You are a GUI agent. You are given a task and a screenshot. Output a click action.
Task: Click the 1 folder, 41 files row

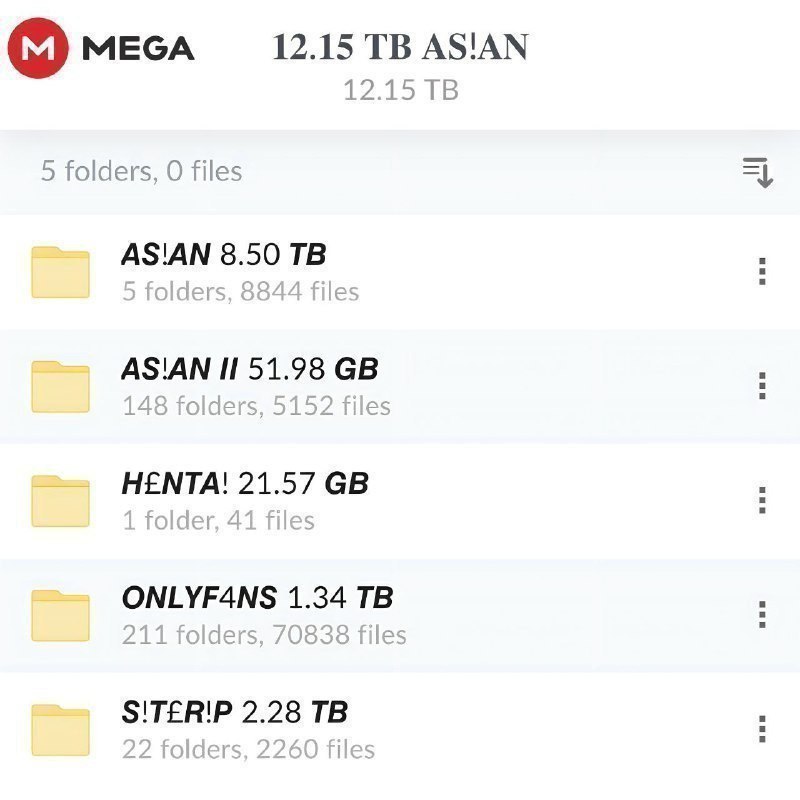(400, 501)
